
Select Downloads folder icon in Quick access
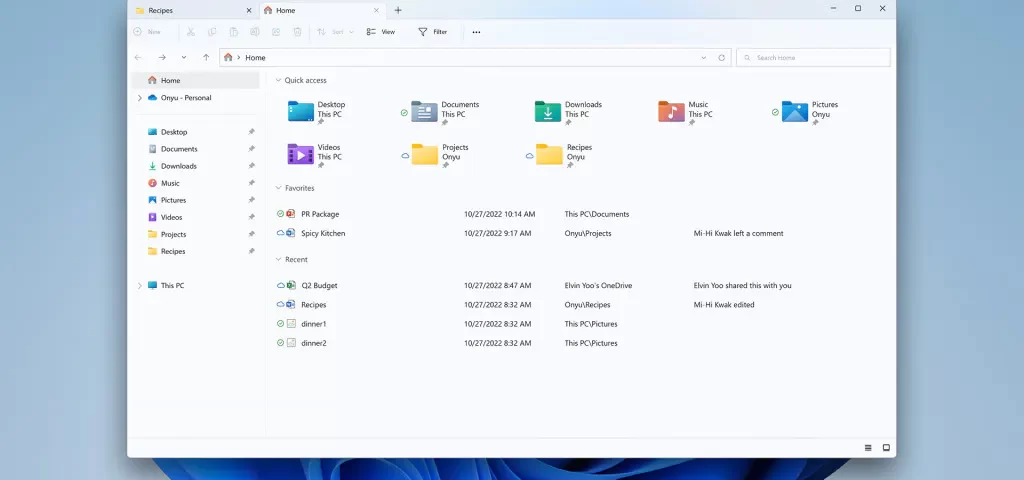[548, 111]
